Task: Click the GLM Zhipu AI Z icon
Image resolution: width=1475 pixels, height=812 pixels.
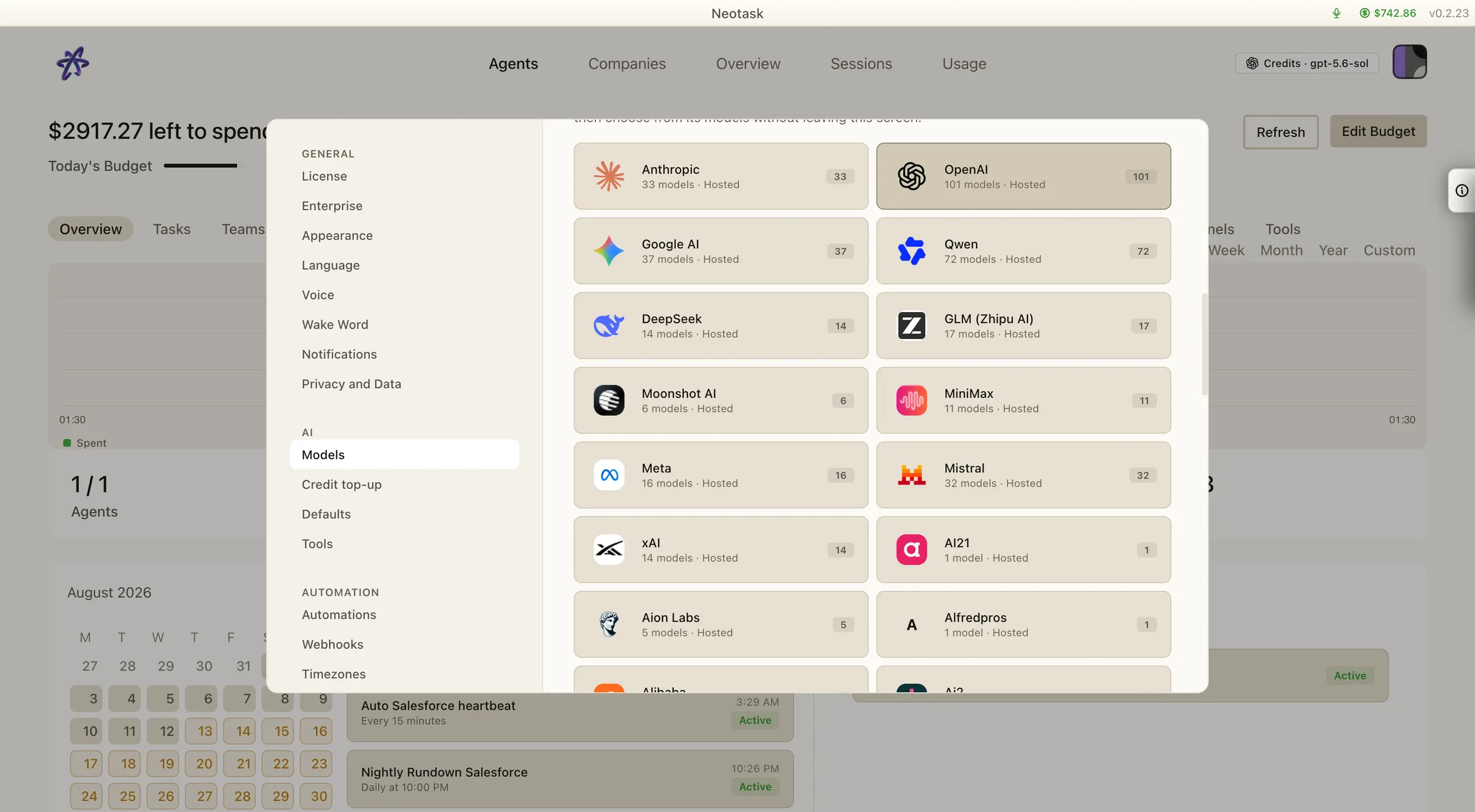Action: point(911,326)
